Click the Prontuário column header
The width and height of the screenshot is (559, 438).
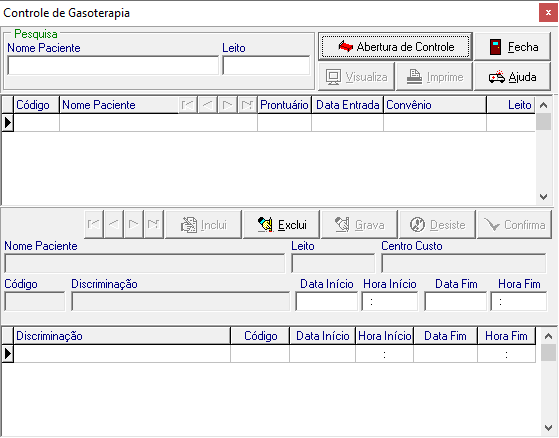pyautogui.click(x=284, y=105)
